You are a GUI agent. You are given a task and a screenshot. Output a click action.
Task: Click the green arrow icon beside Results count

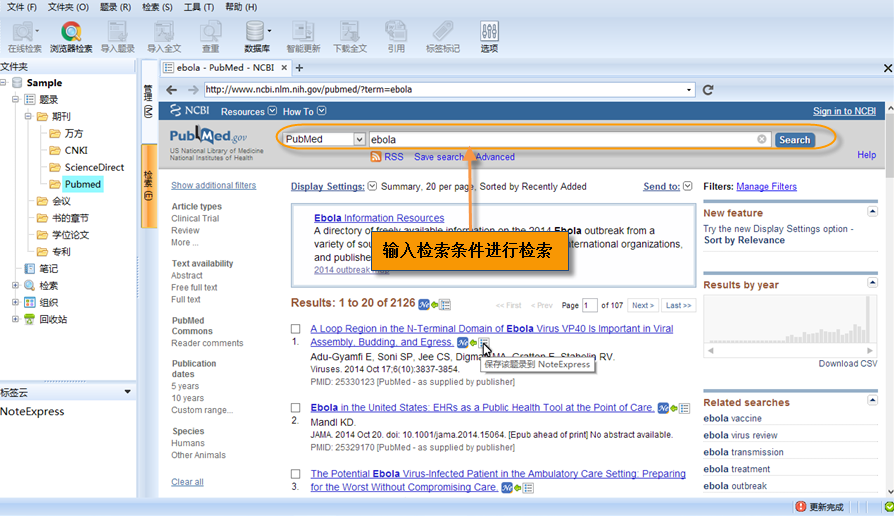click(x=434, y=305)
